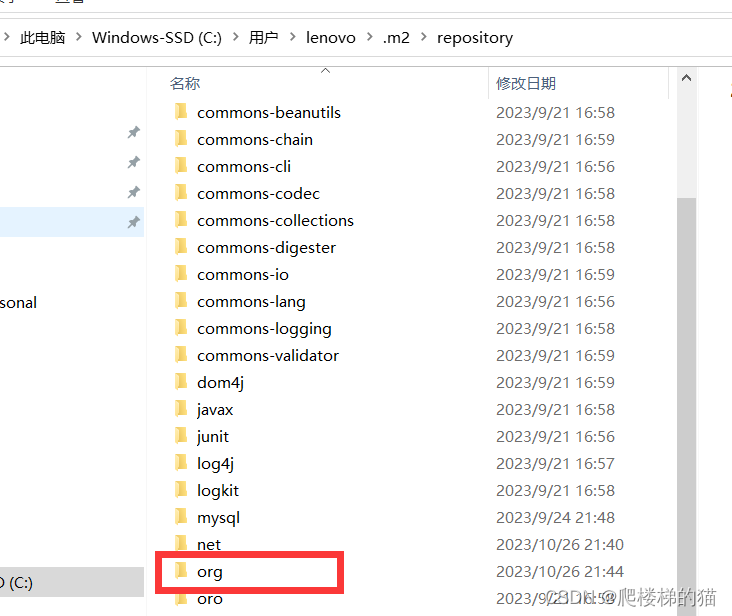
Task: Click the commons-collections folder icon
Action: (x=181, y=220)
